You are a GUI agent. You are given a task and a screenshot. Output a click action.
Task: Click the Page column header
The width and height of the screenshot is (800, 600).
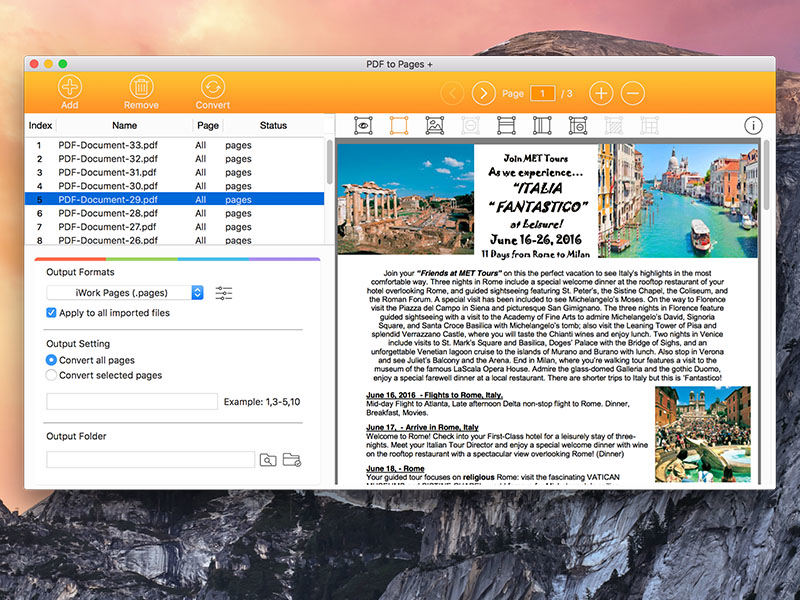(208, 126)
